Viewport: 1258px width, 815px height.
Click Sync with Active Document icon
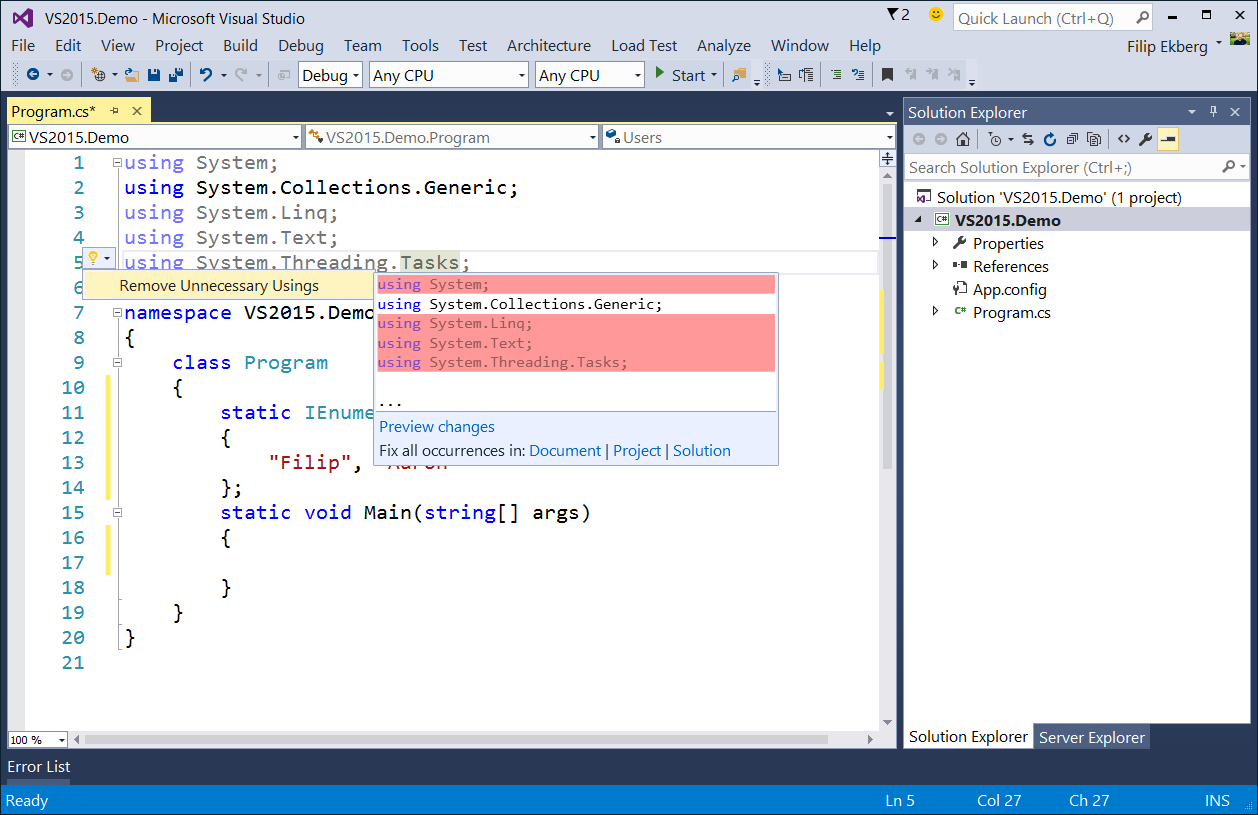click(x=1028, y=139)
